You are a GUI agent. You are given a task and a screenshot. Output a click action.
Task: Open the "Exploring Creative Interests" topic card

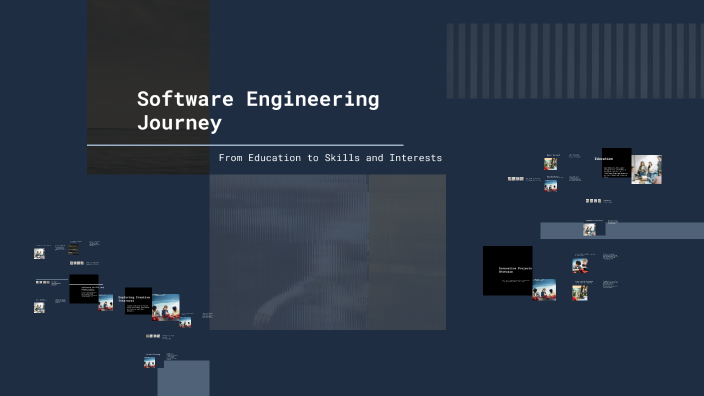pyautogui.click(x=138, y=301)
